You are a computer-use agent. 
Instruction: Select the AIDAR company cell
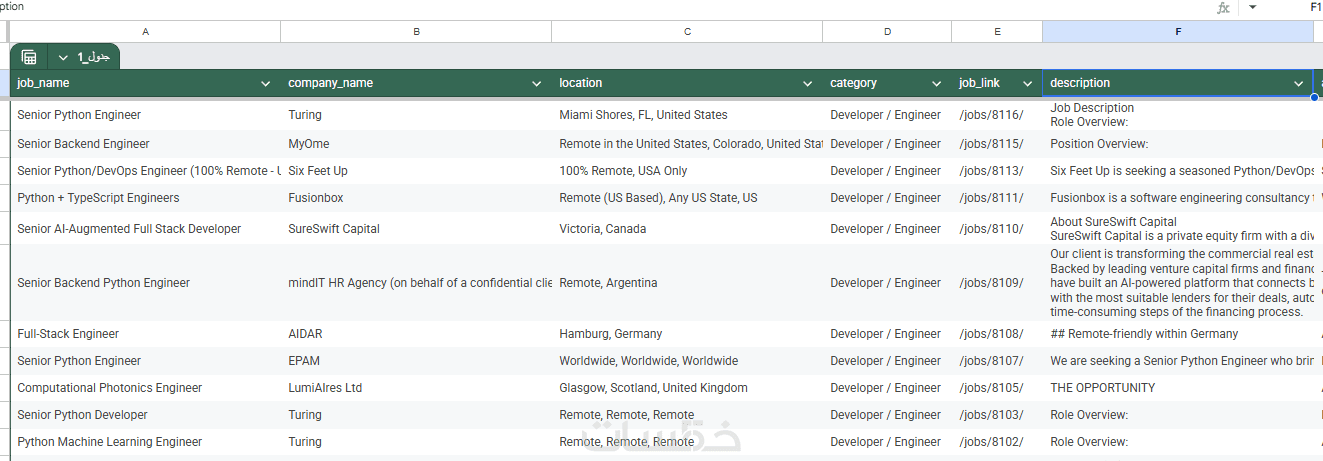point(416,334)
